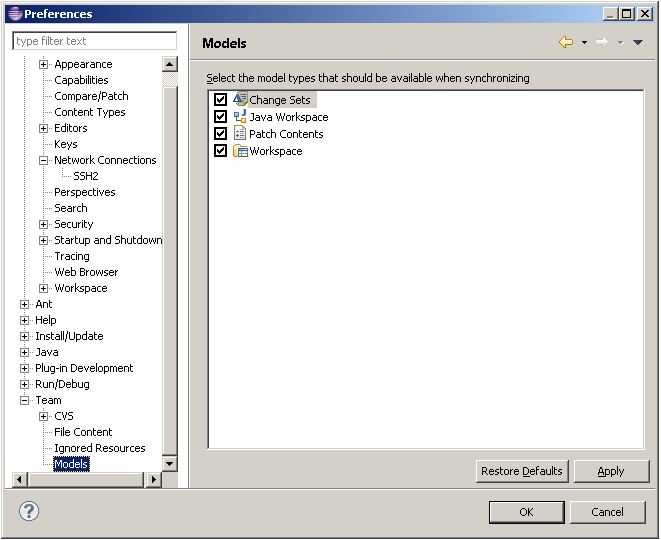The width and height of the screenshot is (661, 540).
Task: Click the vertical scrollbar thumb
Action: pos(169,272)
